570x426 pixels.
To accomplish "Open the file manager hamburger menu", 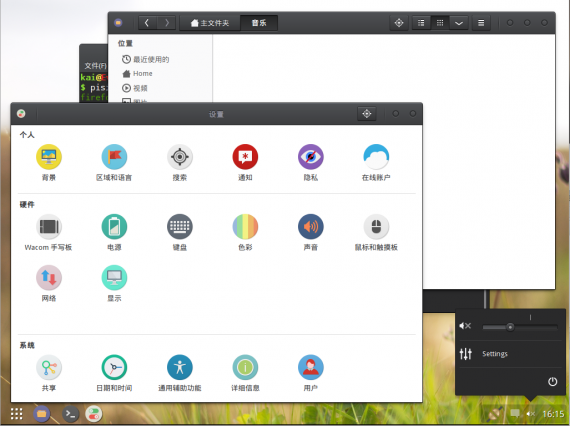I will point(481,23).
